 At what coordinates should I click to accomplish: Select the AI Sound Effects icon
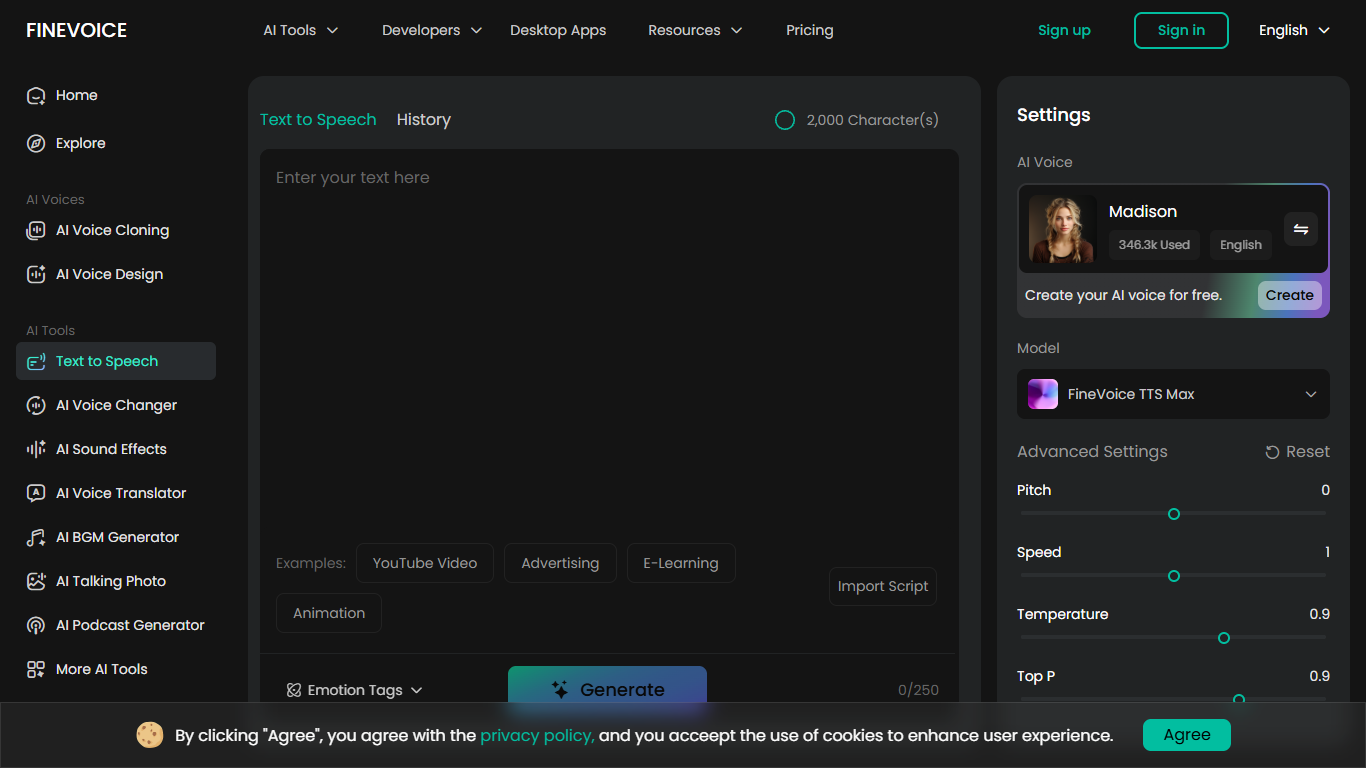coord(36,449)
